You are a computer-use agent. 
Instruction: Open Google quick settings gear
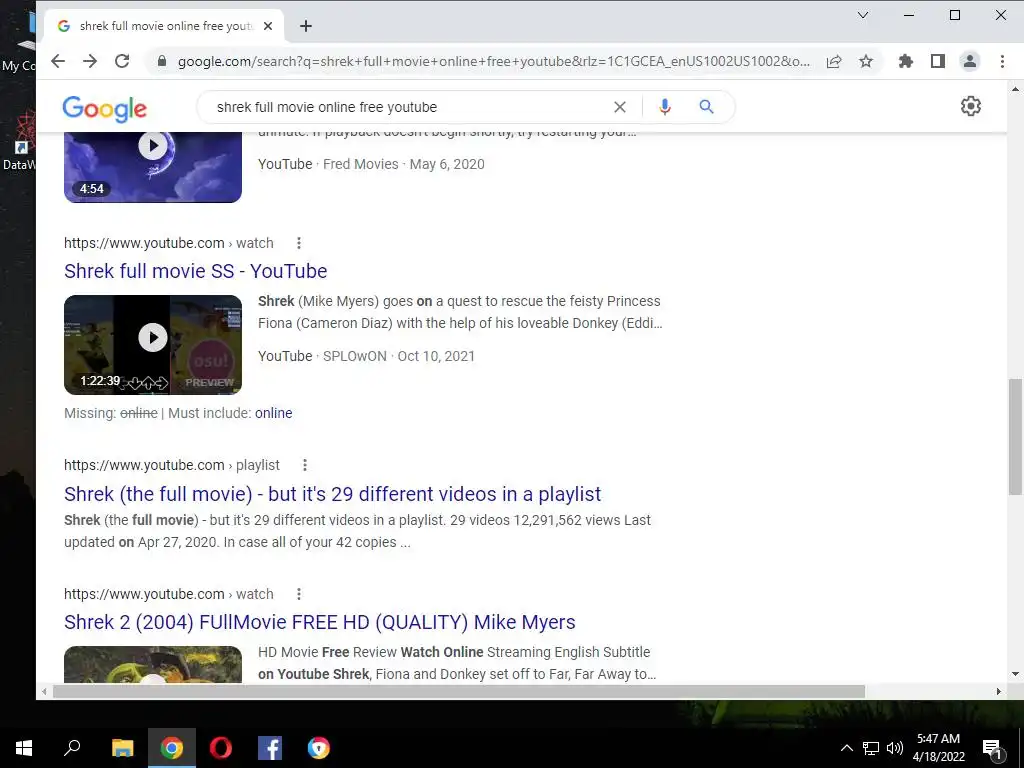(971, 106)
